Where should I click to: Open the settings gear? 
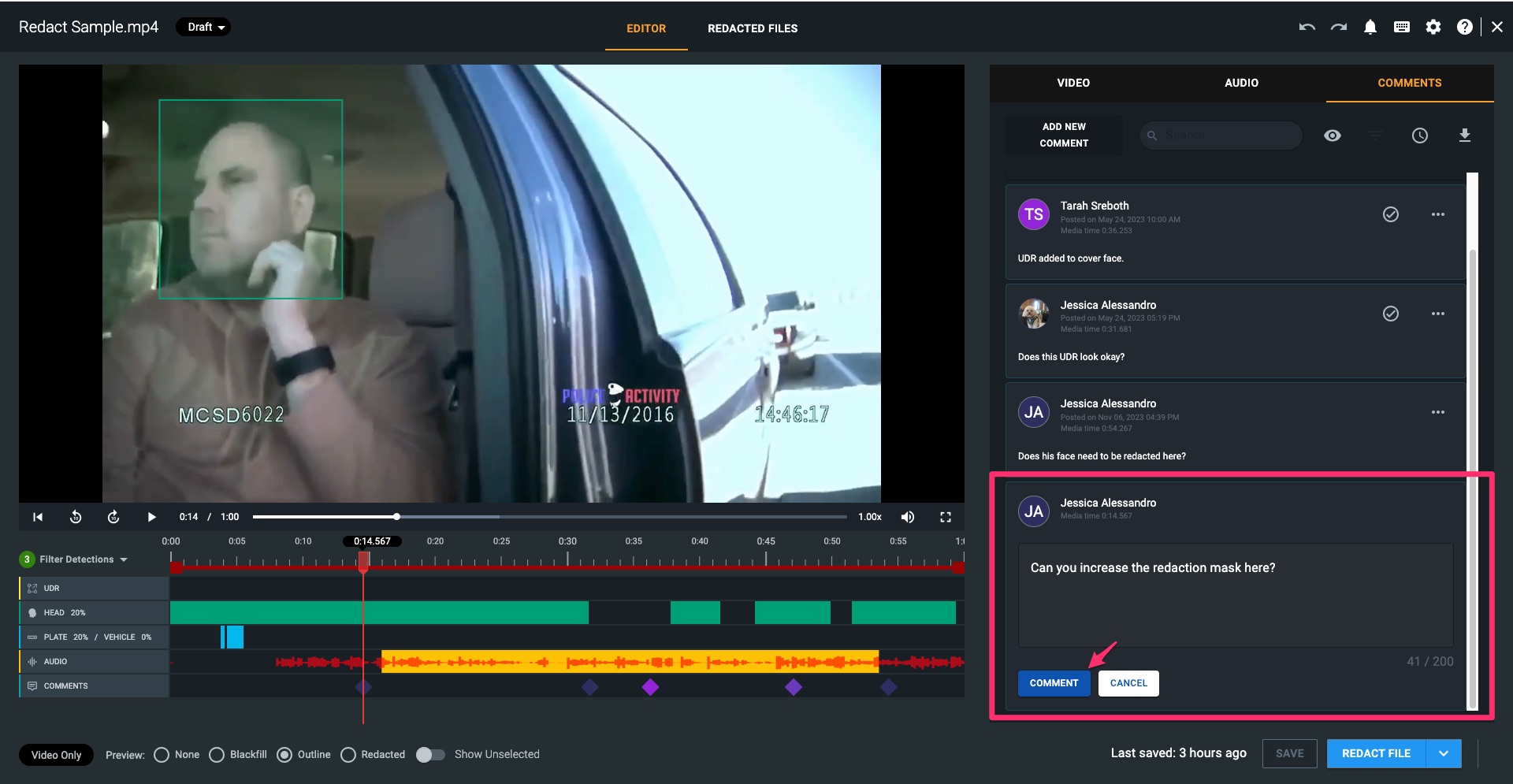point(1433,28)
